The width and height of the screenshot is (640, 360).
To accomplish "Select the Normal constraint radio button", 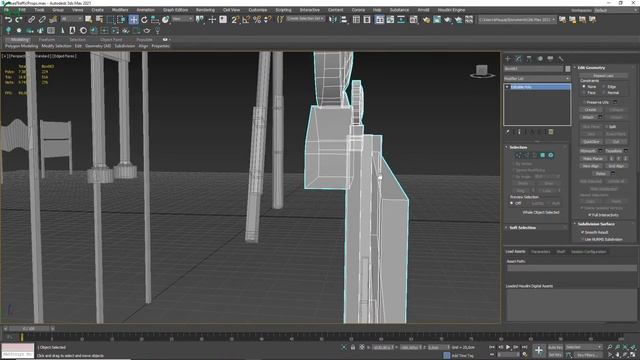I will pyautogui.click(x=604, y=93).
